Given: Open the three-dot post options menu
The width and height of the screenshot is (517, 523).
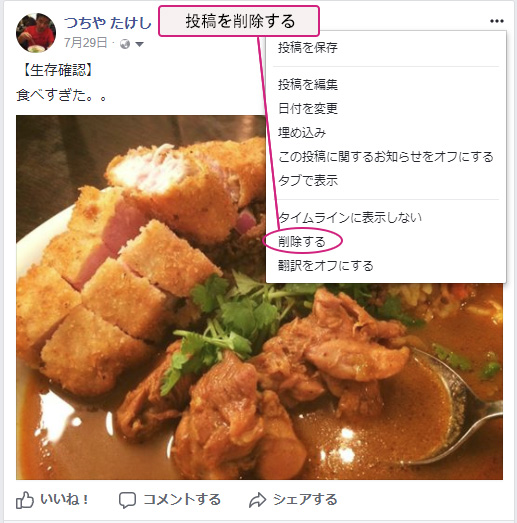Looking at the screenshot, I should [x=497, y=21].
